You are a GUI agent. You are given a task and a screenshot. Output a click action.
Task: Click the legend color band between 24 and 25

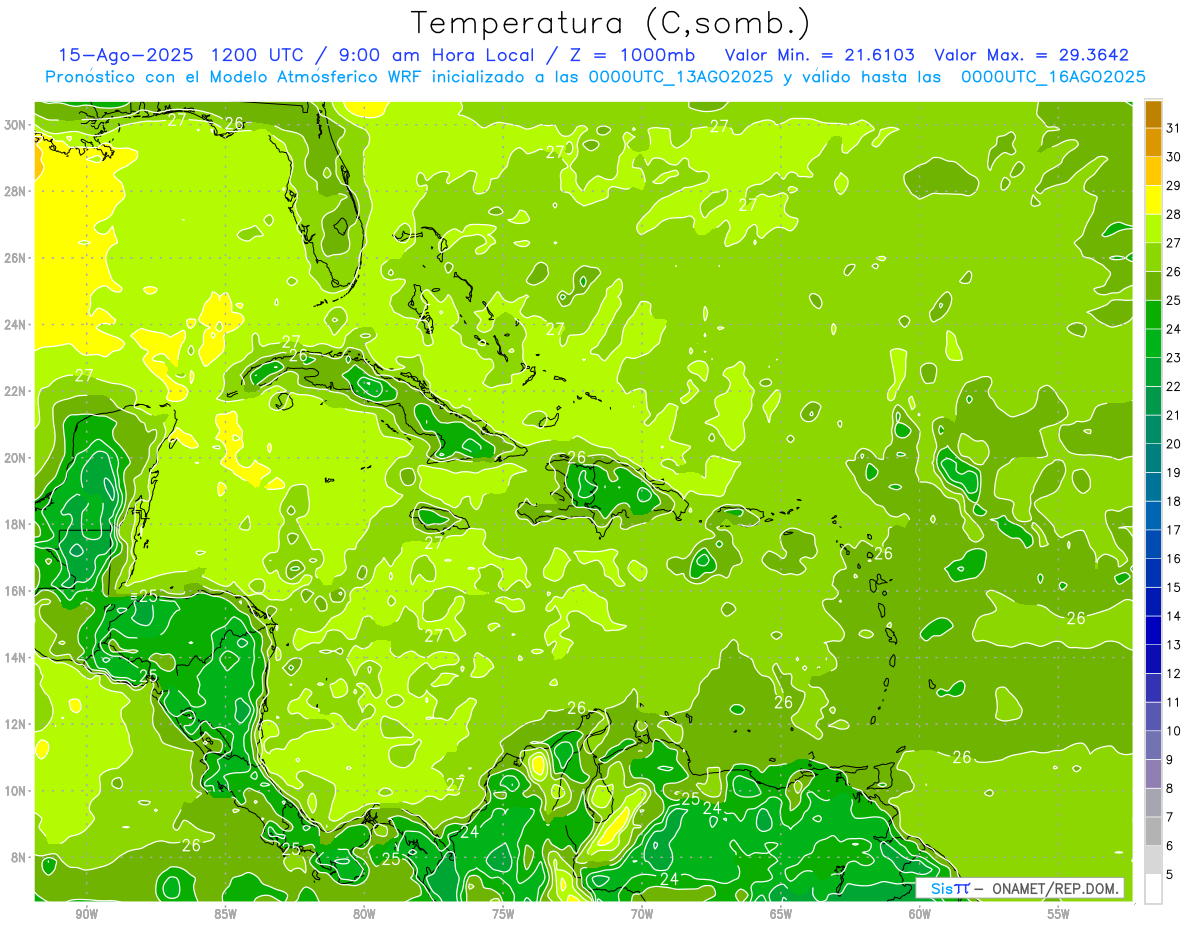(1153, 315)
